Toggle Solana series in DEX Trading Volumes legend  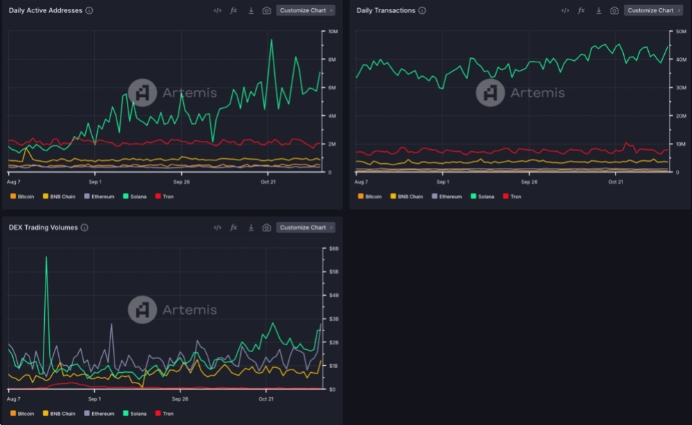click(135, 414)
